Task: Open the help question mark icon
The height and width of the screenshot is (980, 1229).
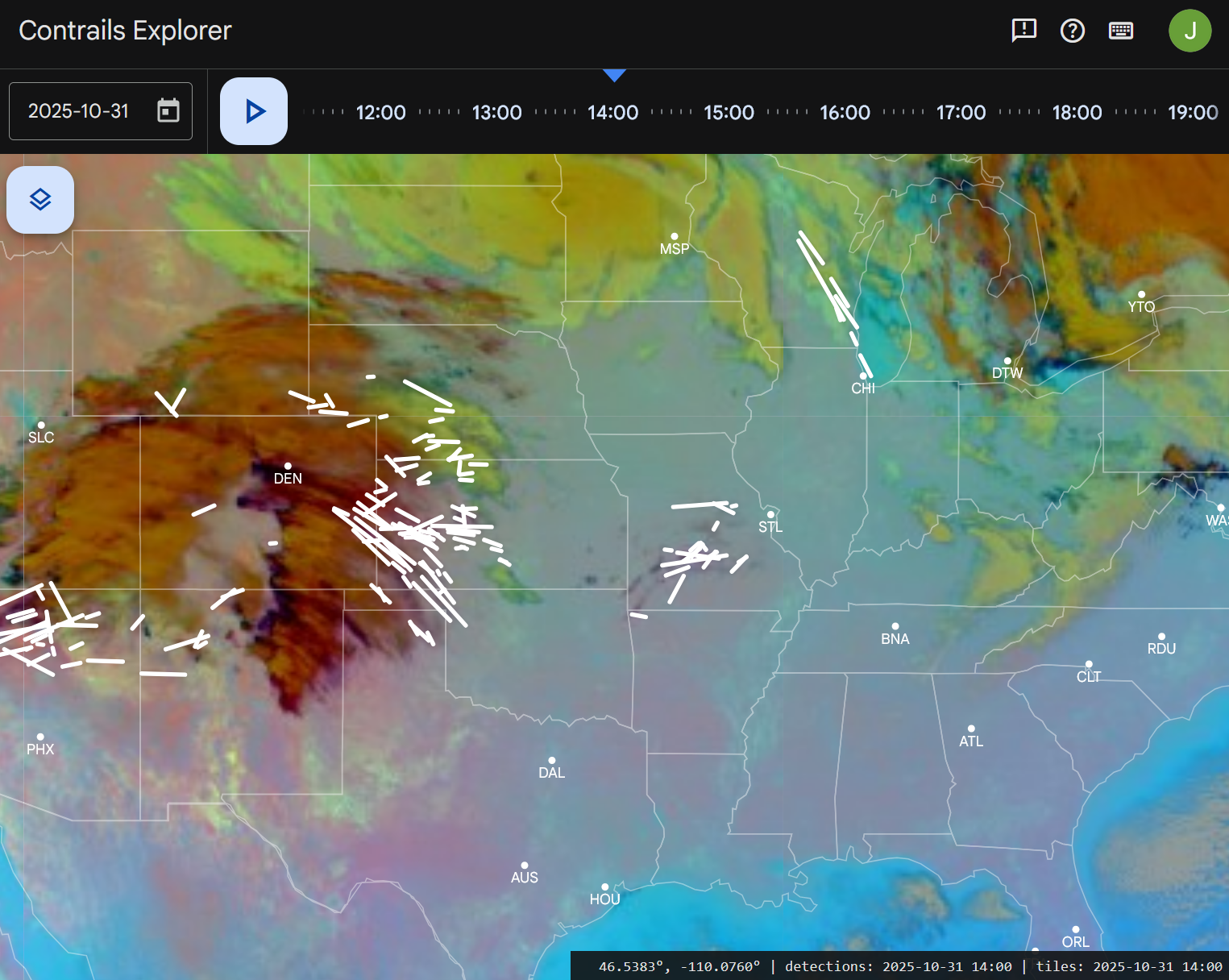Action: [1072, 31]
